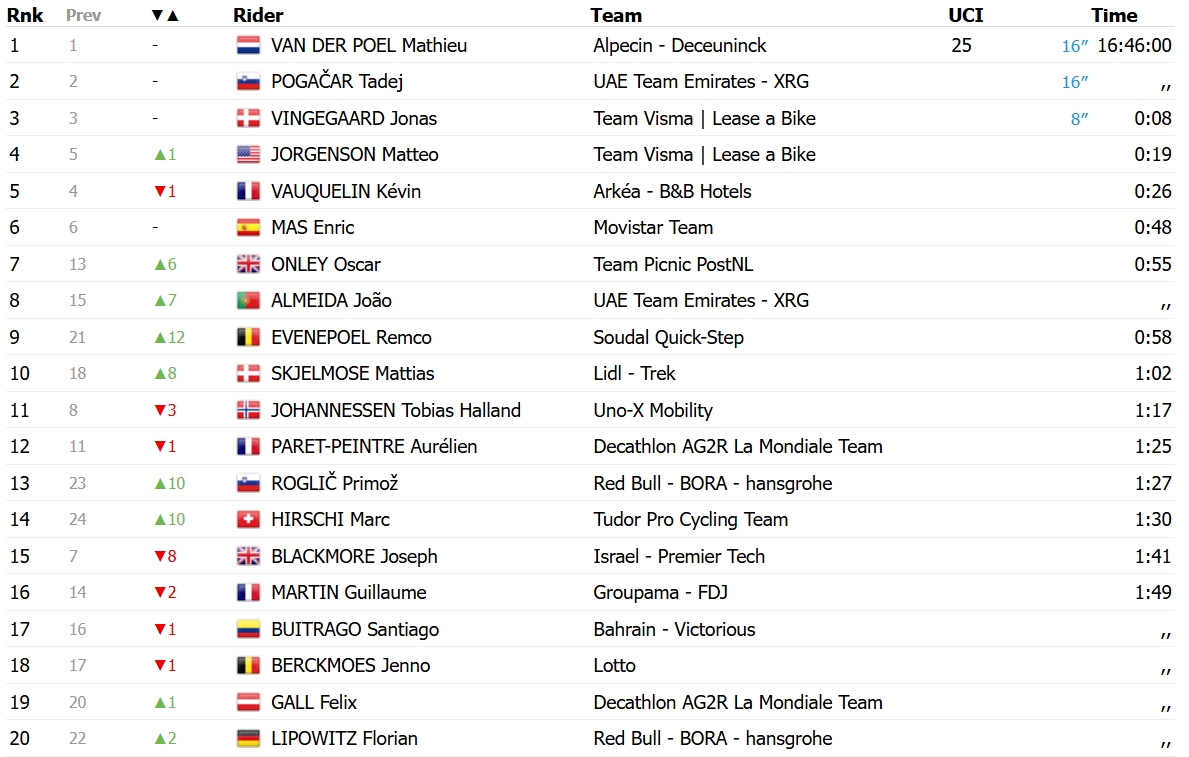1189x757 pixels.
Task: Click the Colombian flag beside Buitrago
Action: coord(248,630)
